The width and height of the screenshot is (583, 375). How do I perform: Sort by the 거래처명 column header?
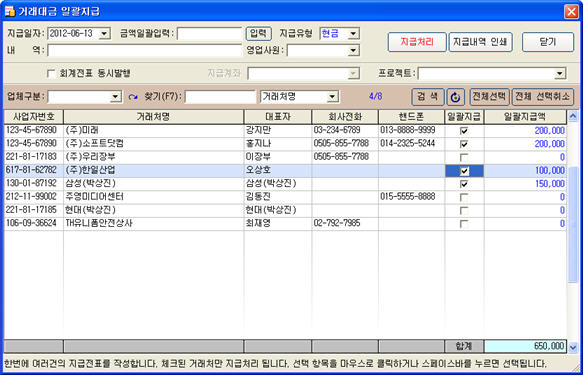click(154, 117)
